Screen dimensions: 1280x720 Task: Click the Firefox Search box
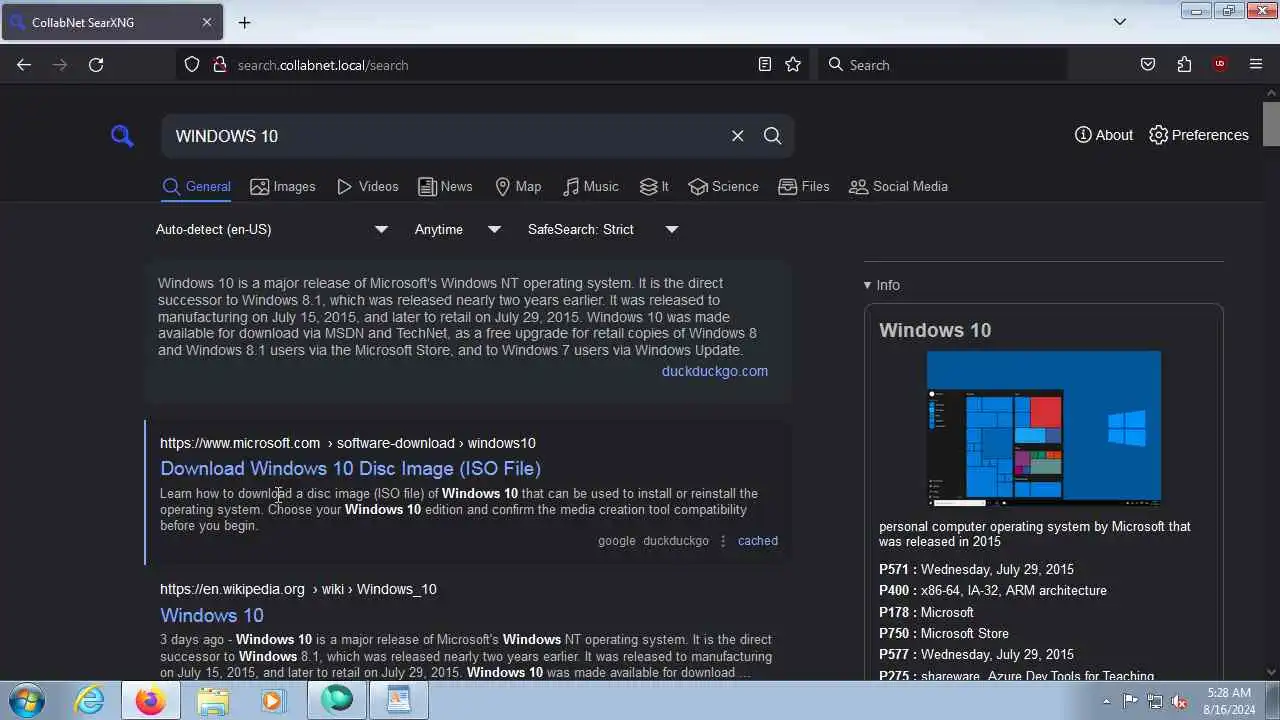(x=943, y=64)
